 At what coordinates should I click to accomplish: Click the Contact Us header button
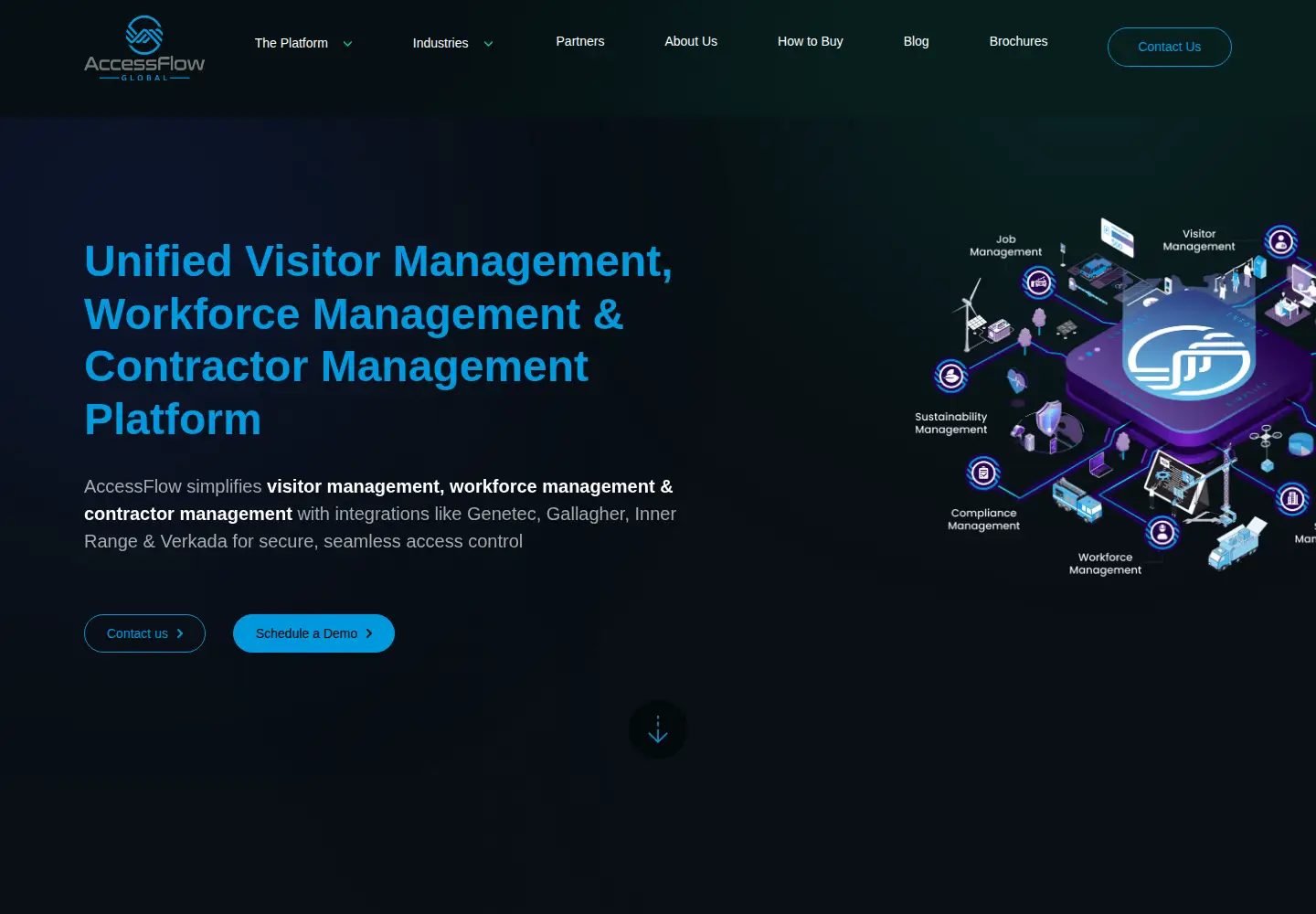[1170, 47]
